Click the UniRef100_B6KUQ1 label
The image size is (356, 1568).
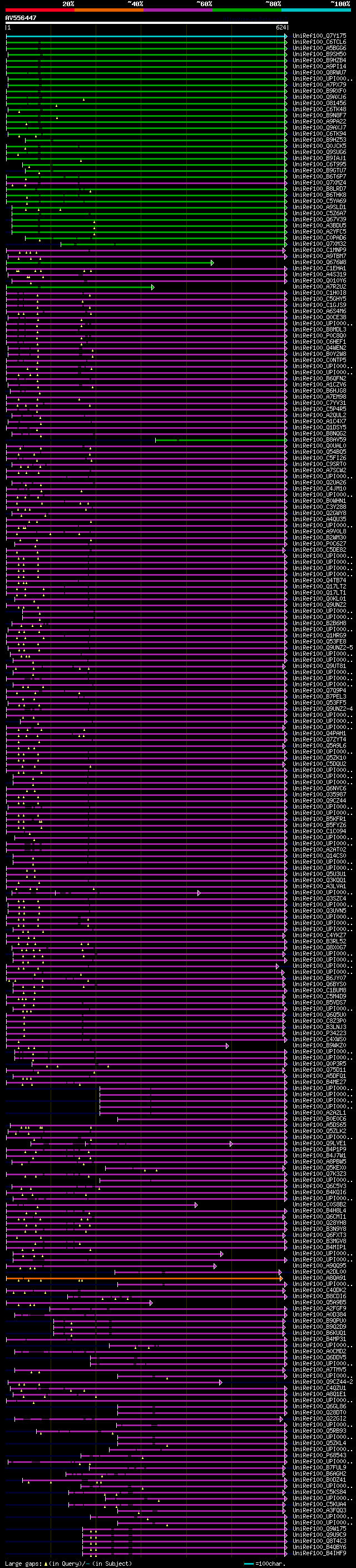pos(319,1333)
